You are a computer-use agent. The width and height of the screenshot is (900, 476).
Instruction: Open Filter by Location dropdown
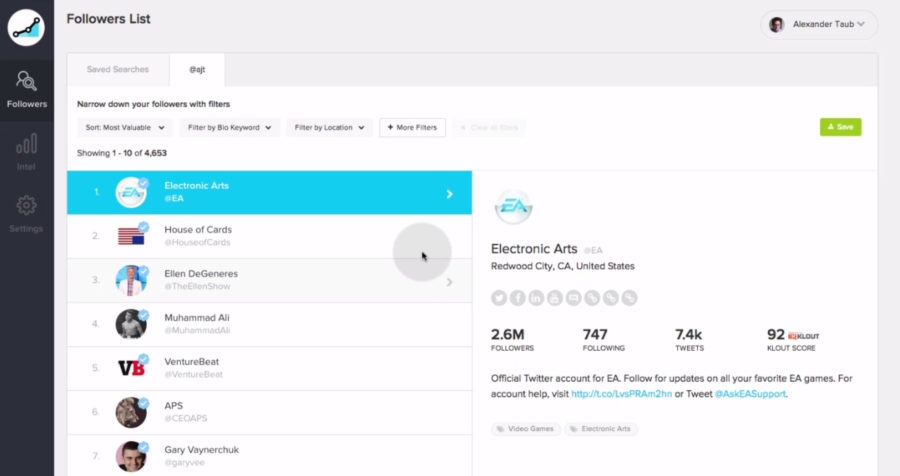(x=329, y=127)
